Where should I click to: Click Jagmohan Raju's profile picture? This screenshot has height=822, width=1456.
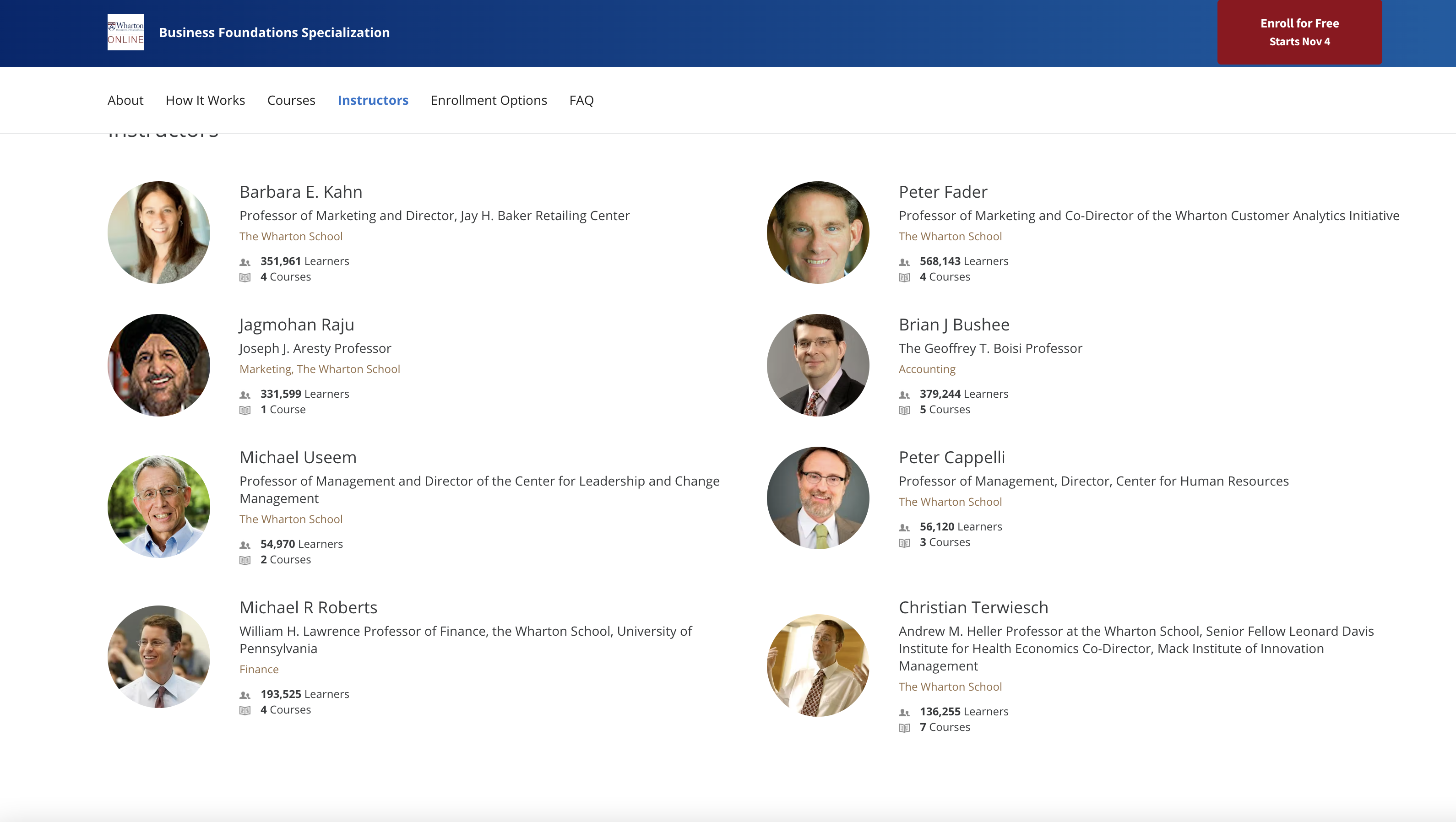[x=159, y=365]
